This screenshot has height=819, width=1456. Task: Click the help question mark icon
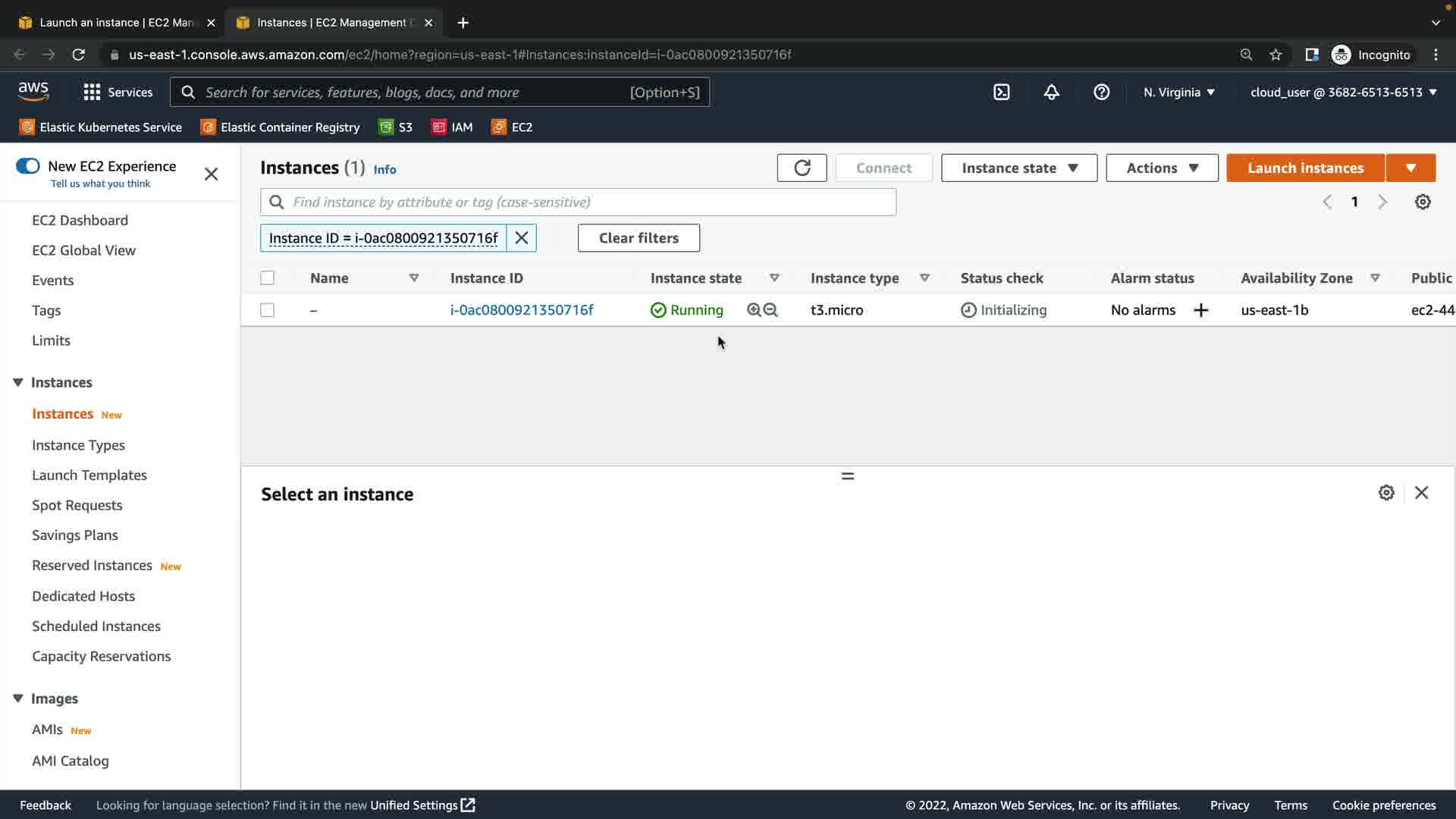pyautogui.click(x=1101, y=93)
